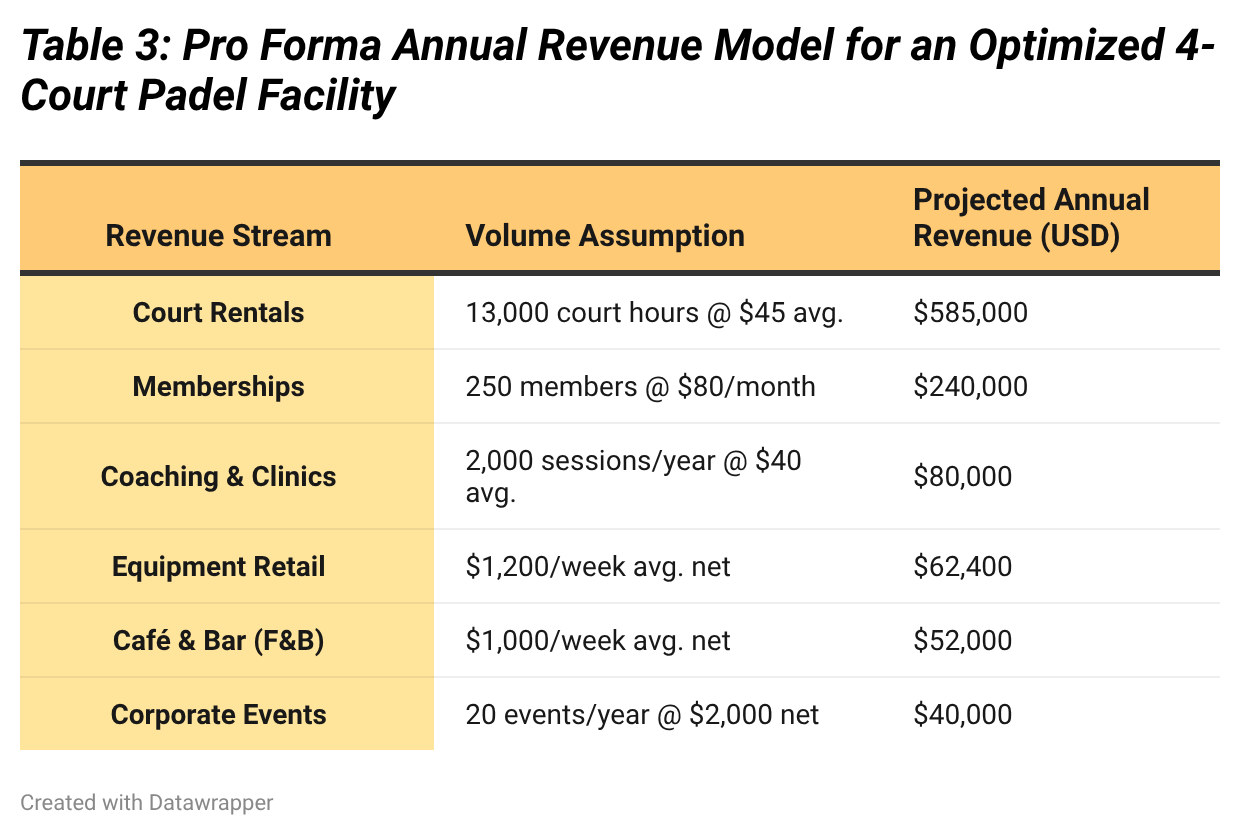1240x836 pixels.
Task: Click the 'Revenue Stream' column header
Action: click(218, 236)
